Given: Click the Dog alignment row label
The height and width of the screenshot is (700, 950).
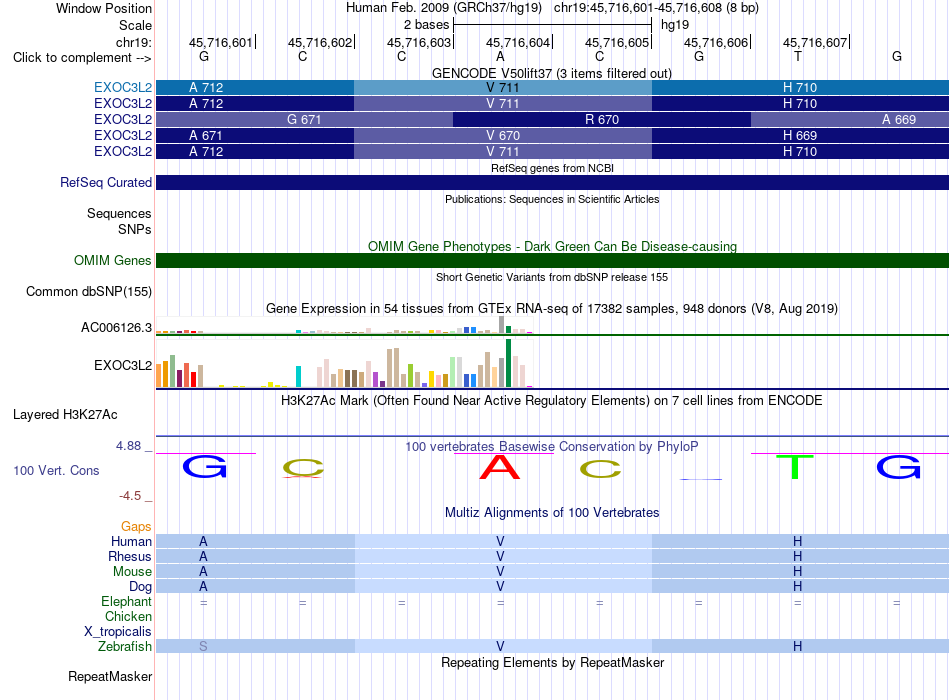Looking at the screenshot, I should click(140, 587).
